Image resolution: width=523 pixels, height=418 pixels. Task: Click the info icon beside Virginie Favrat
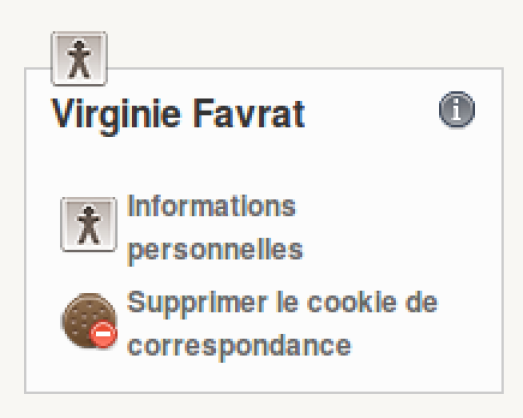(x=457, y=109)
